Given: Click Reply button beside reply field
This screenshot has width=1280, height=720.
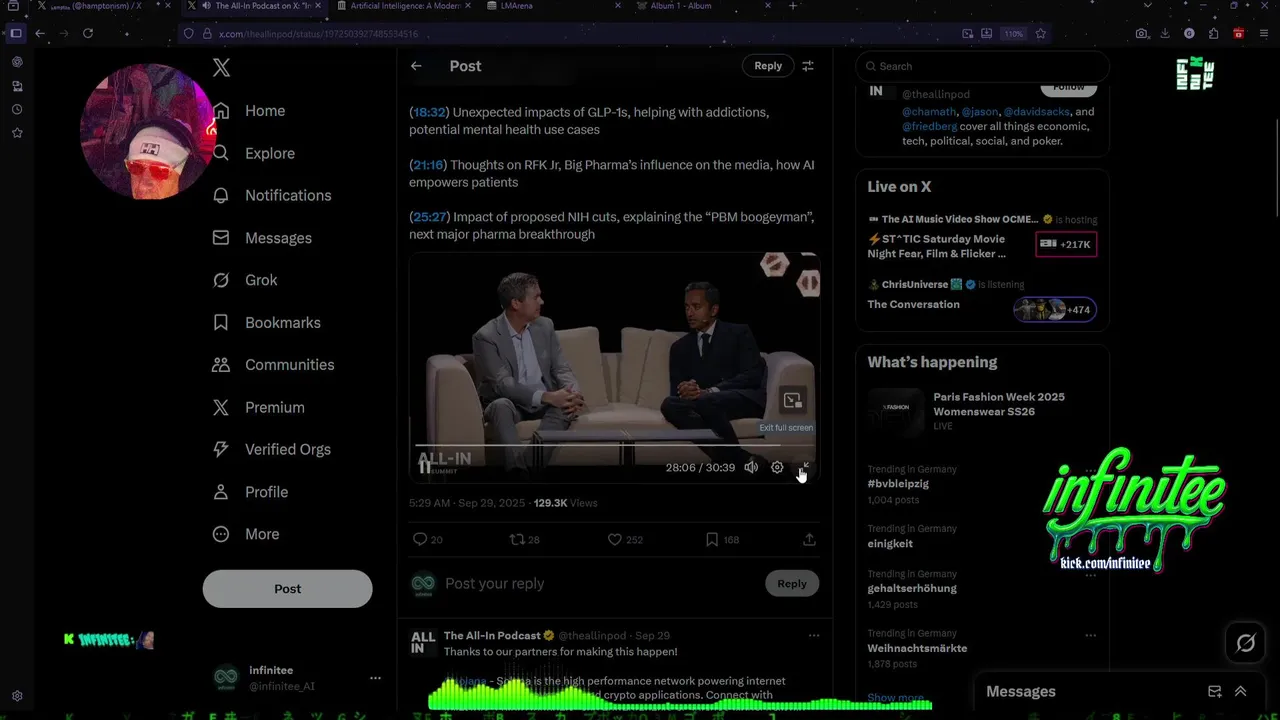Looking at the screenshot, I should click(x=792, y=584).
